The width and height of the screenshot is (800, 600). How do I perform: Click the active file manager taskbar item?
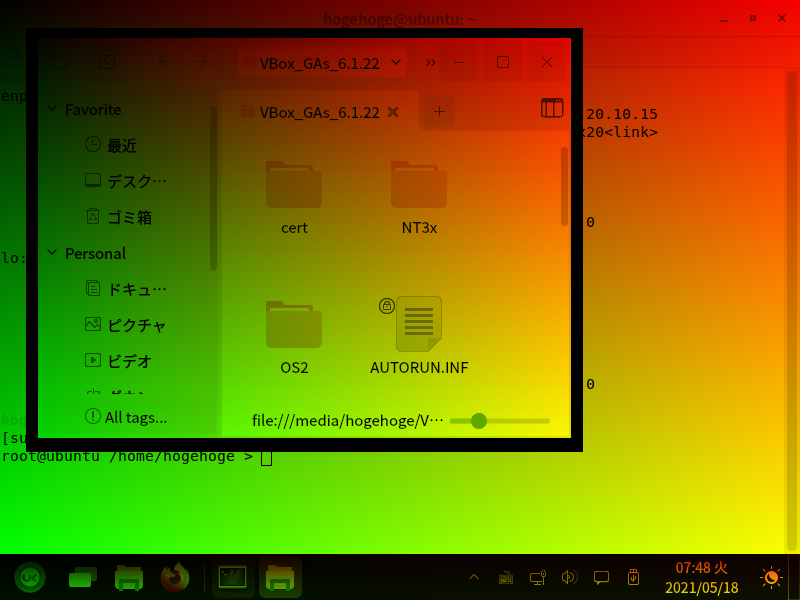coord(280,578)
